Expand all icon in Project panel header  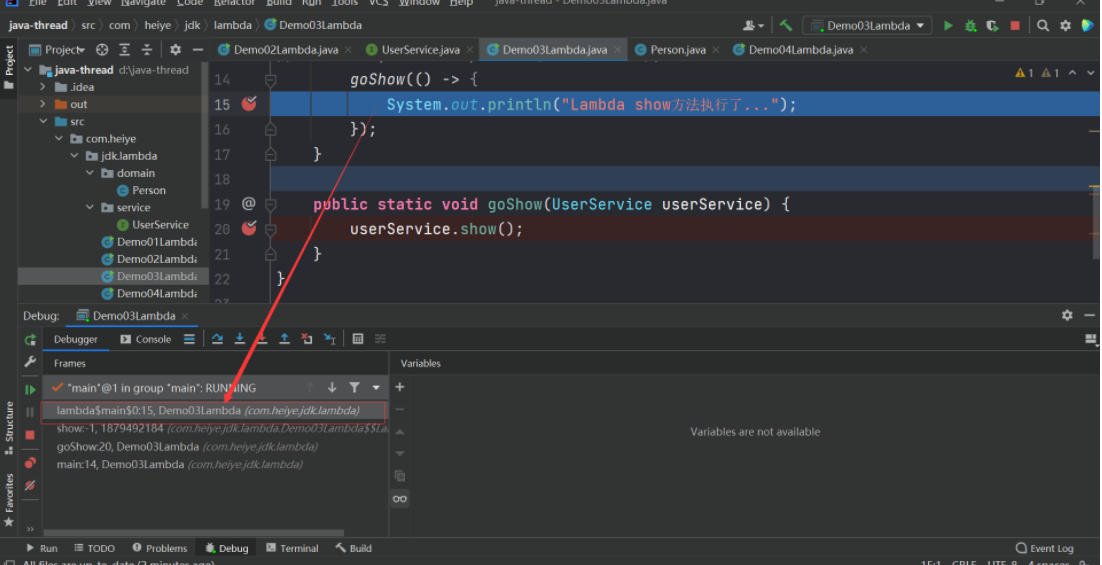[124, 50]
